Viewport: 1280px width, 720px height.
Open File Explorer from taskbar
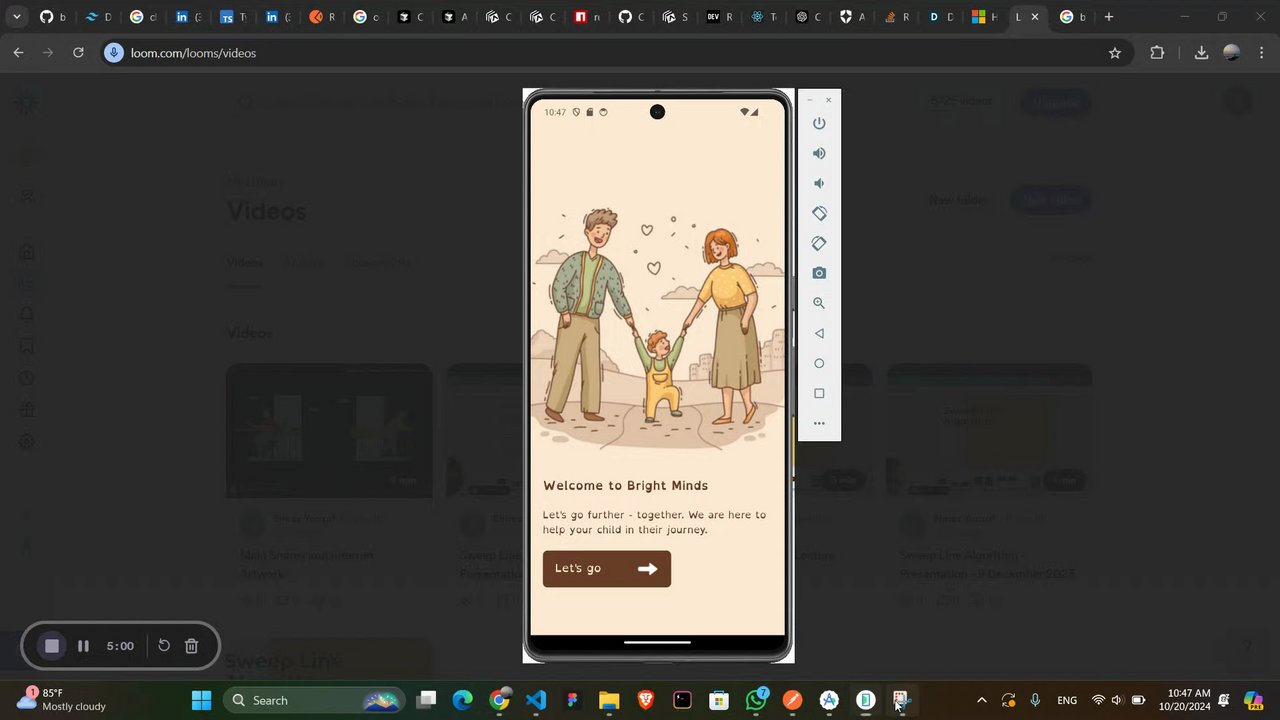click(x=609, y=700)
